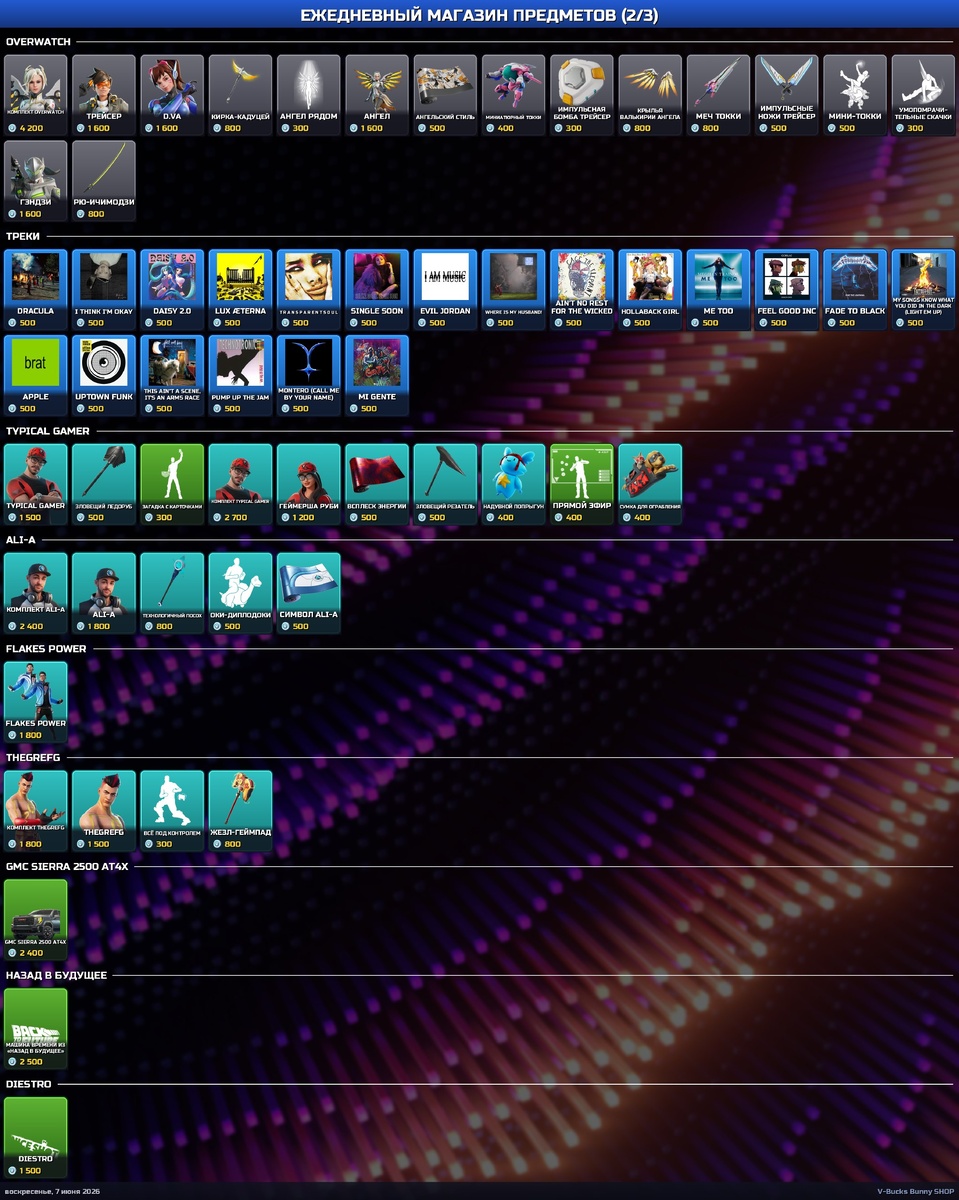Open the Uptown Funk track card
Image resolution: width=959 pixels, height=1200 pixels.
(104, 376)
